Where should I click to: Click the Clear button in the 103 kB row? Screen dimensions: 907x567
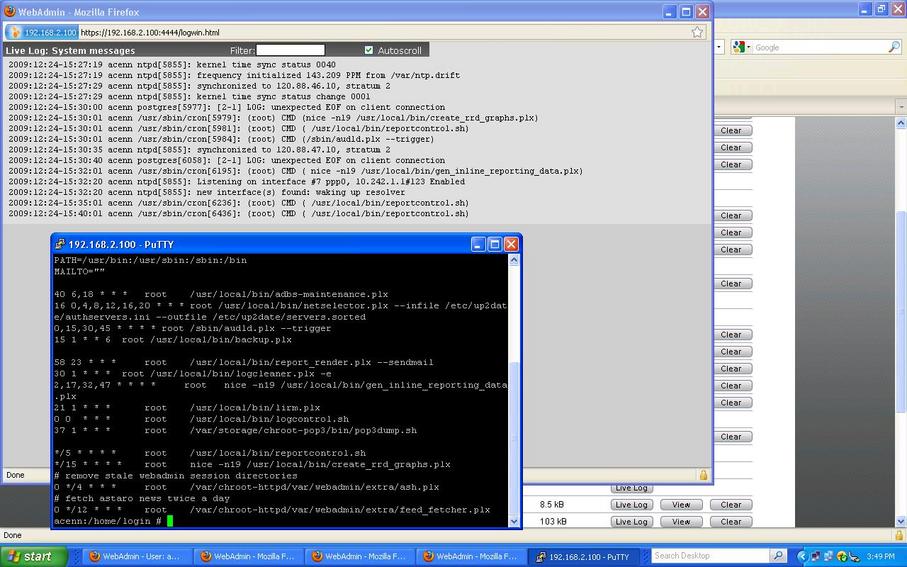[731, 522]
